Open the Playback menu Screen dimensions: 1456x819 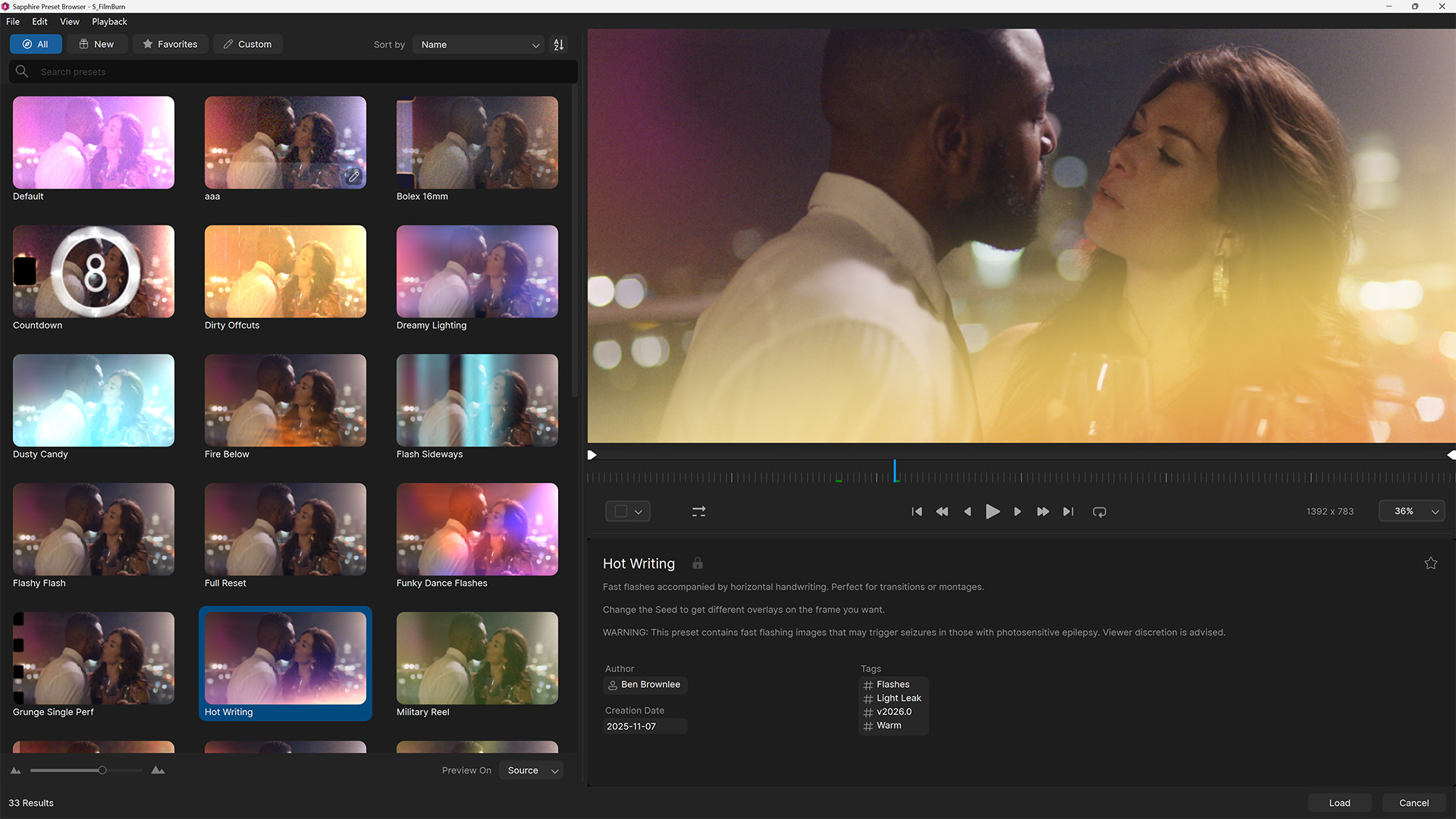(109, 21)
